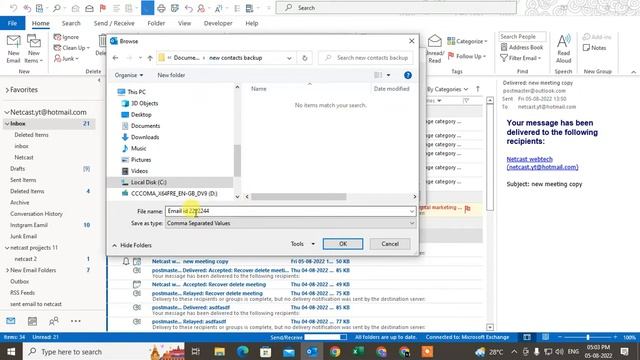The height and width of the screenshot is (360, 640).
Task: Click the Up one level arrow
Action: [150, 58]
